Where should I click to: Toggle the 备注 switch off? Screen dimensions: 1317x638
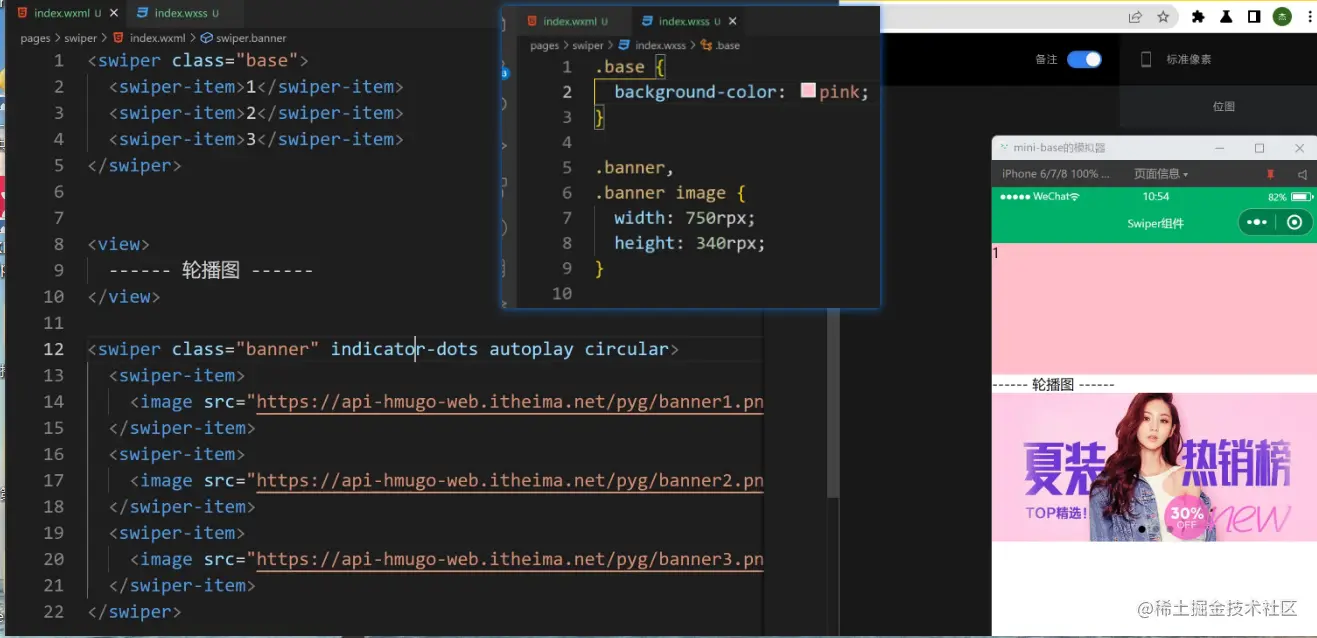click(1084, 59)
